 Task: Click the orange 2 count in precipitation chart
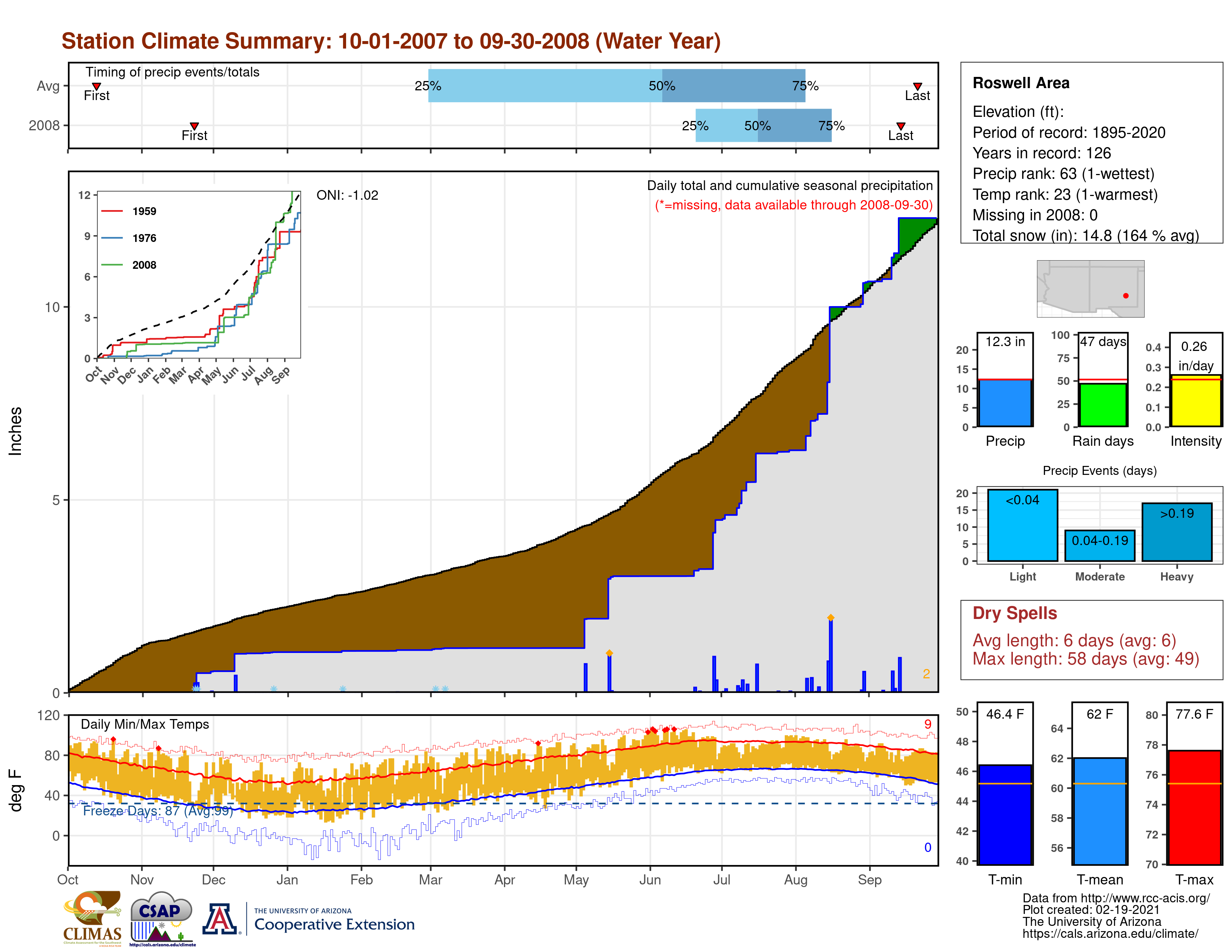pos(926,673)
